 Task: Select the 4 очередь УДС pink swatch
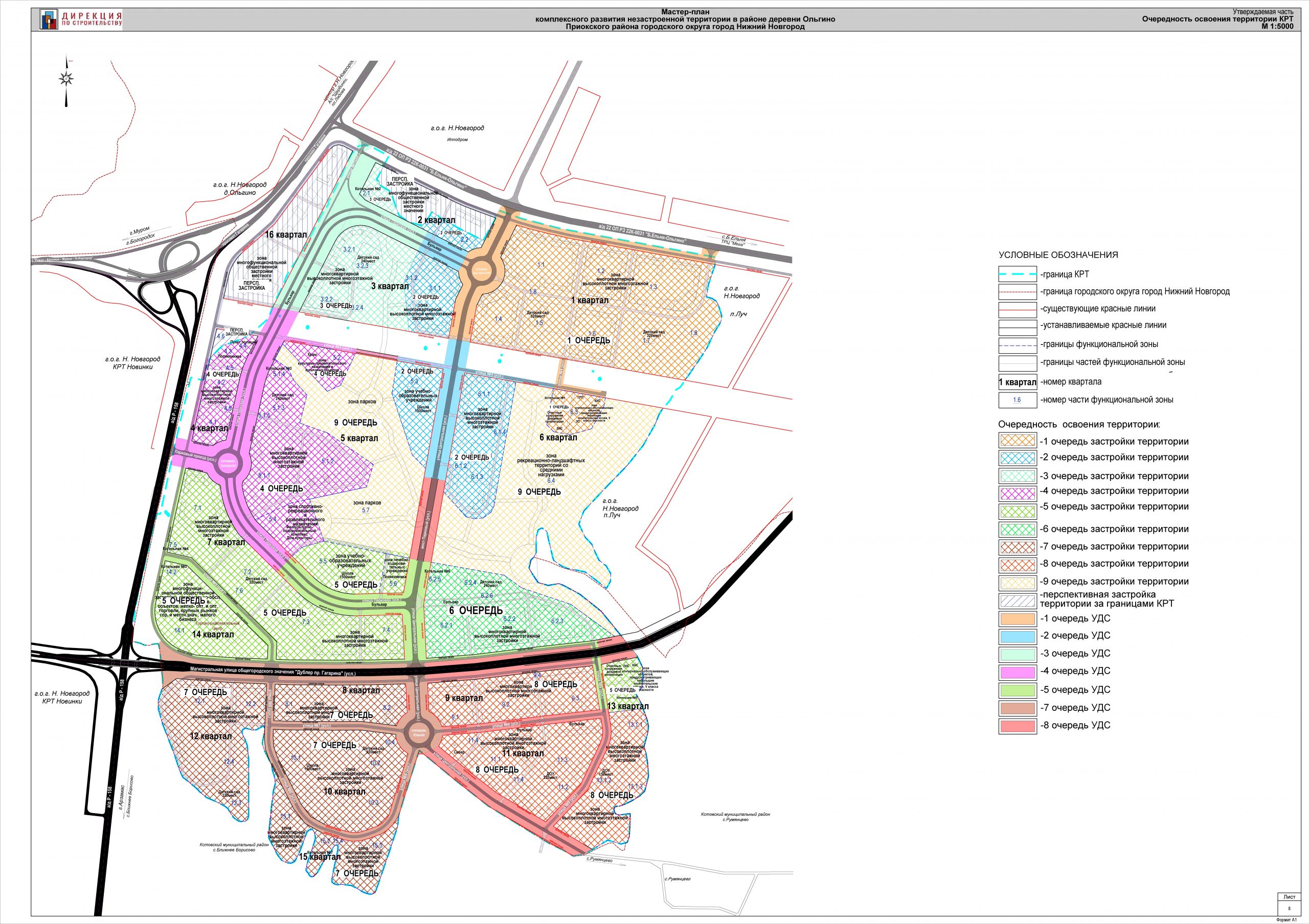[1017, 672]
